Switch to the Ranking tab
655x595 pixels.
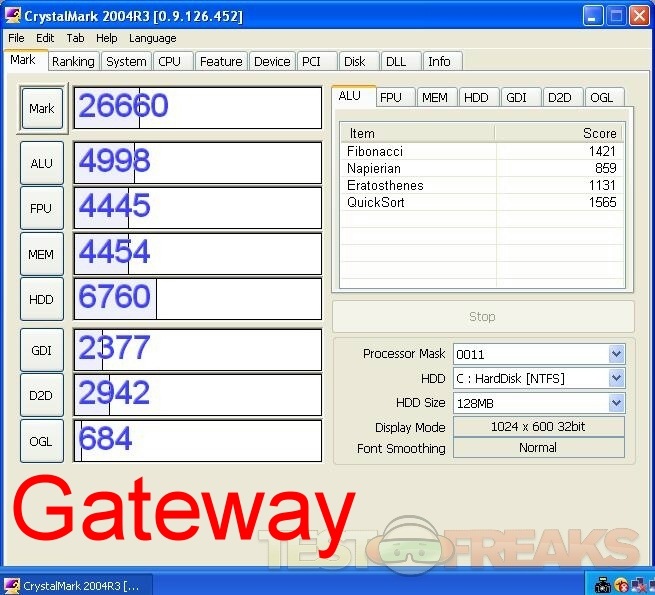tap(73, 61)
